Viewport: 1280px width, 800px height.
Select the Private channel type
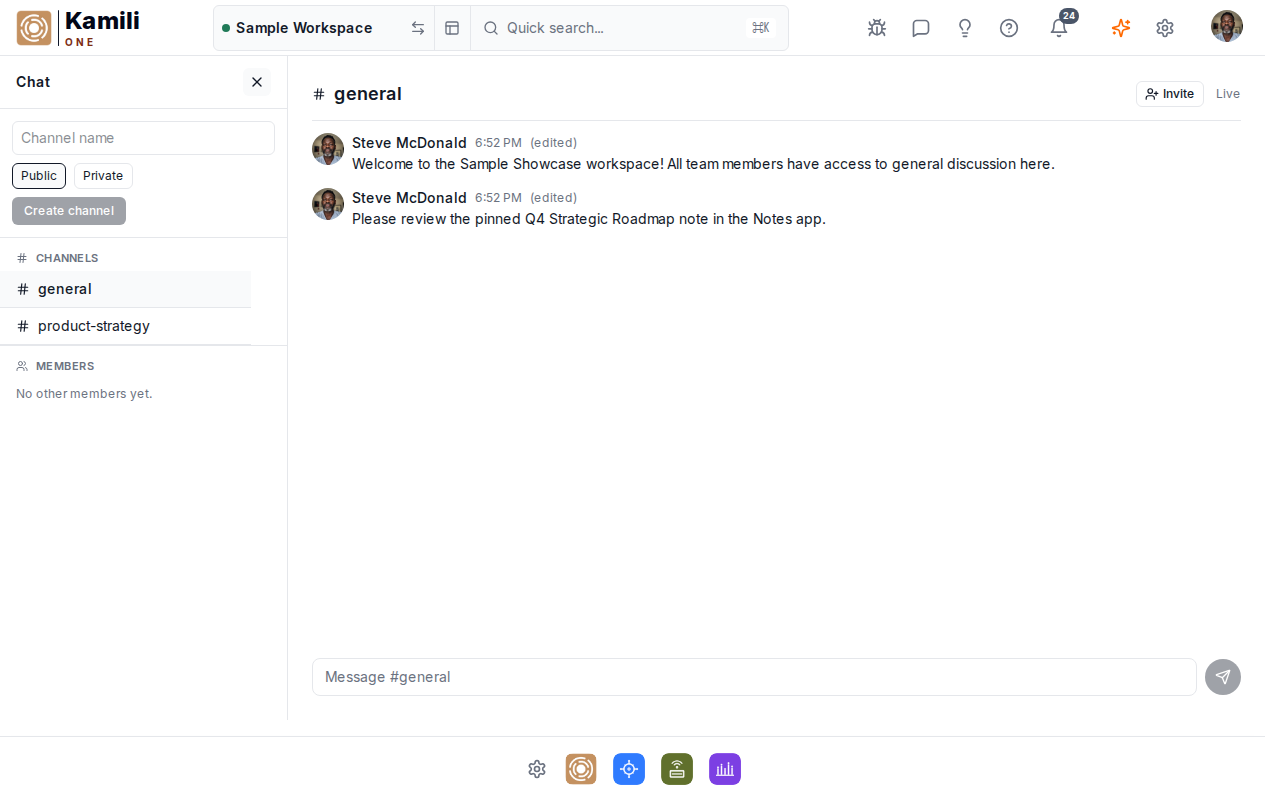click(103, 176)
